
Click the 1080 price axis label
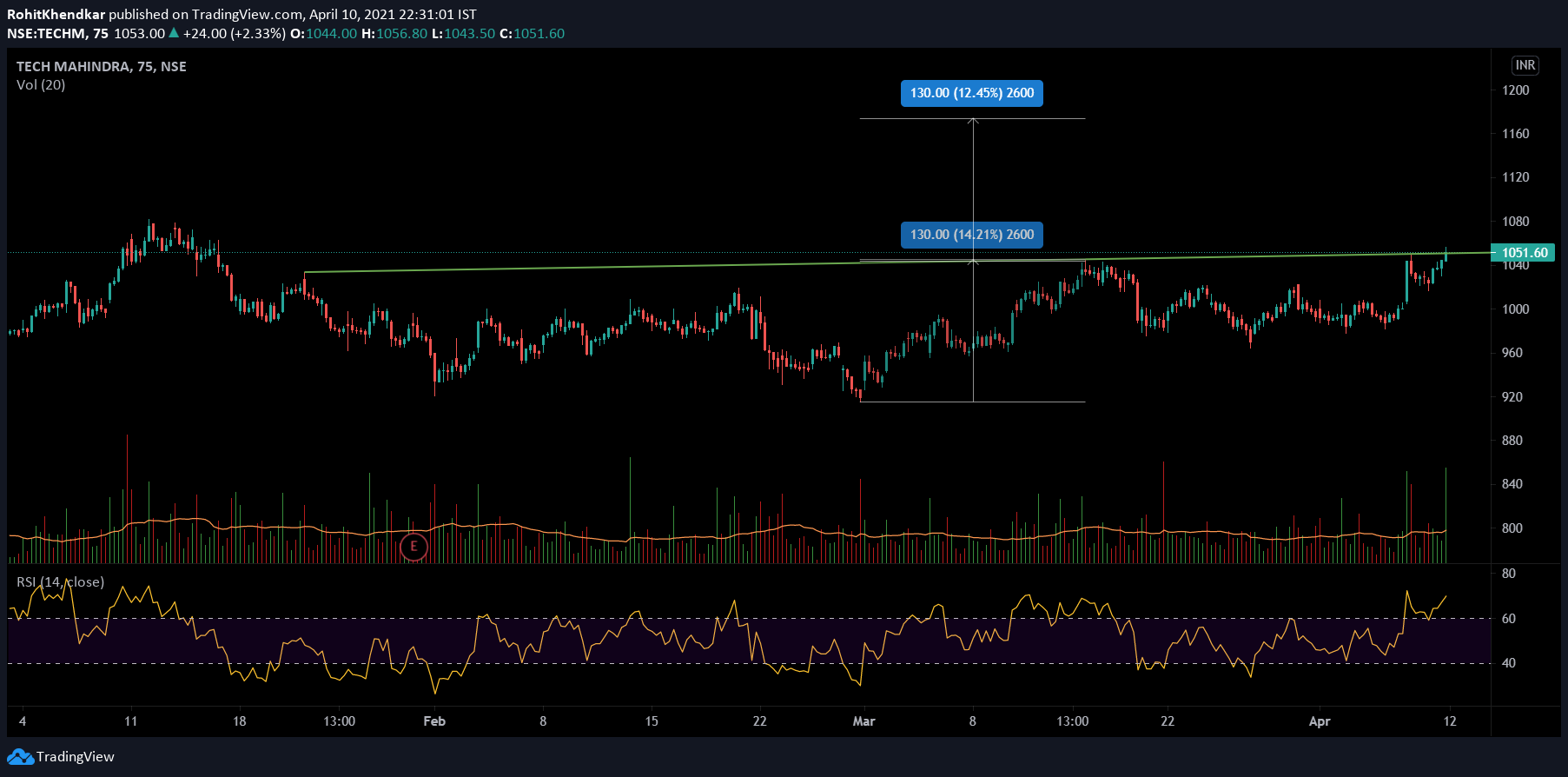coord(1516,222)
